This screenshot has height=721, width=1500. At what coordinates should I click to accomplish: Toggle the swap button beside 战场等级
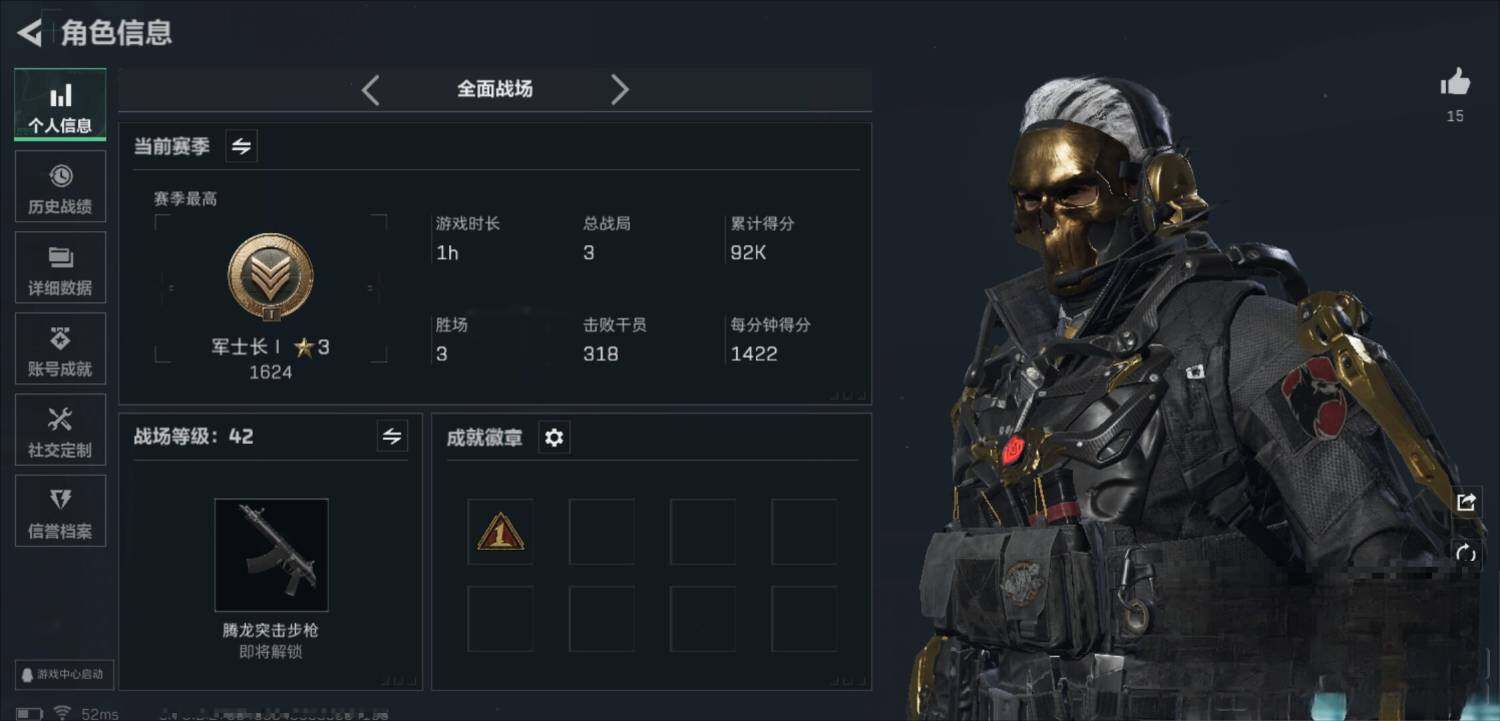(392, 436)
